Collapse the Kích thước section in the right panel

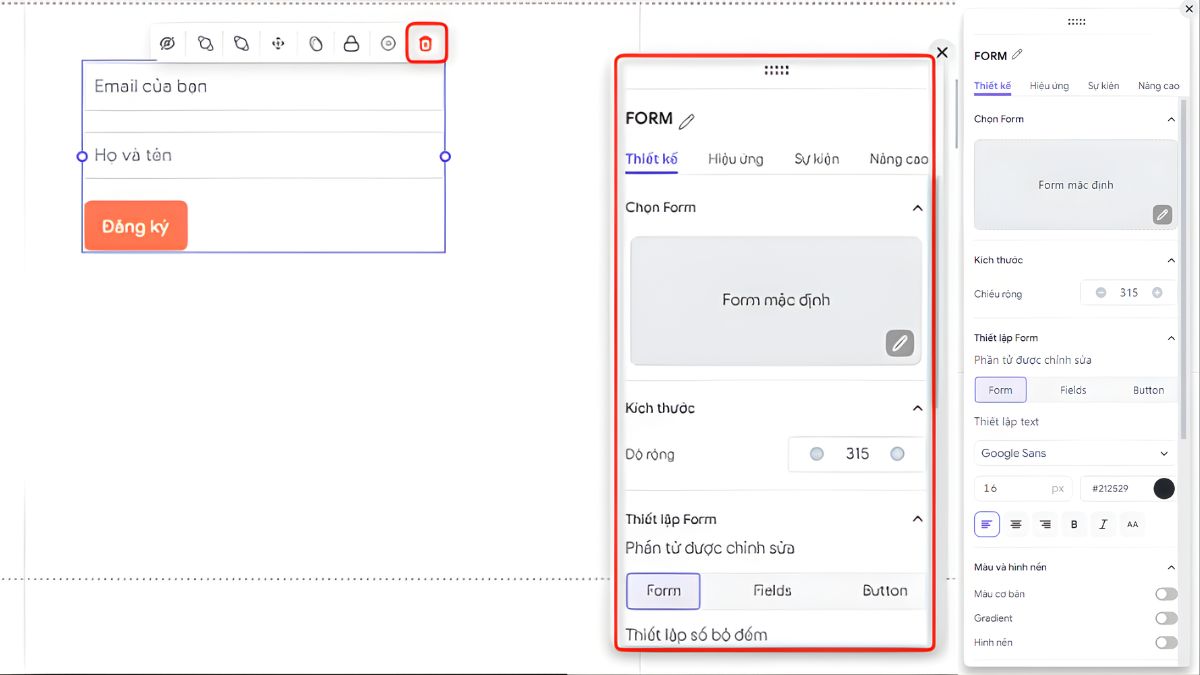tap(1171, 260)
